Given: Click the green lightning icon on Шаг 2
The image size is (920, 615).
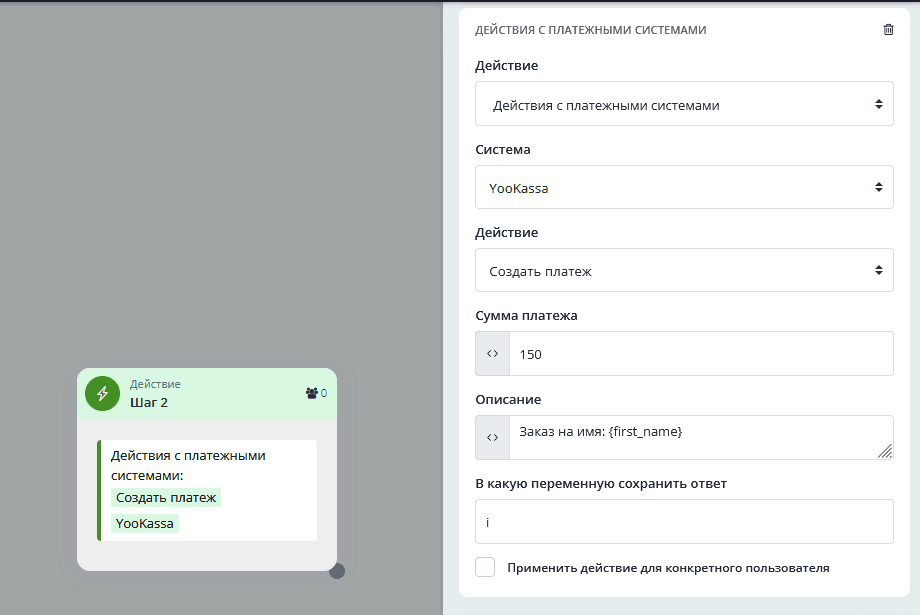Looking at the screenshot, I should pyautogui.click(x=102, y=394).
